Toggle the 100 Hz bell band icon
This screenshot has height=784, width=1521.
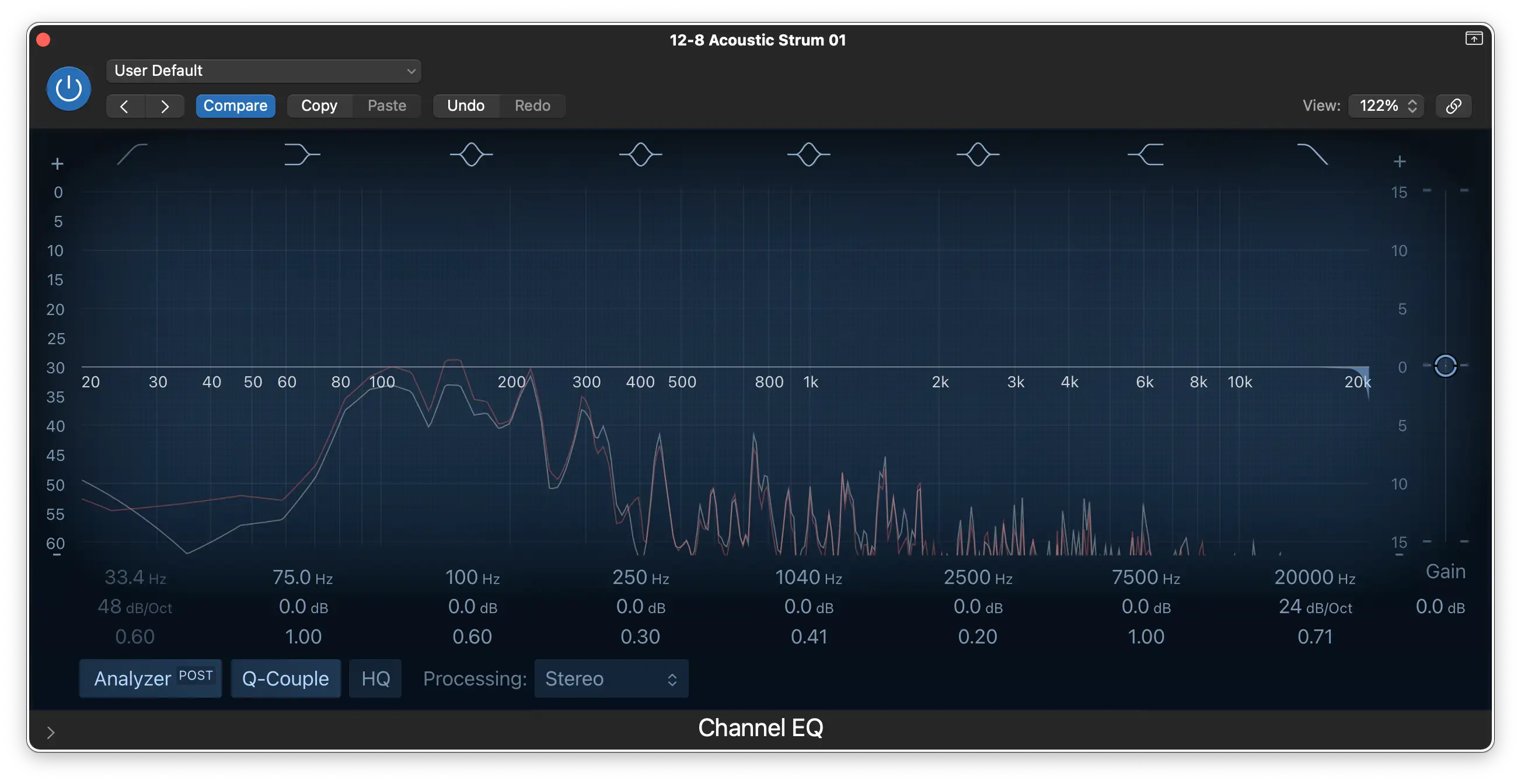click(x=471, y=155)
